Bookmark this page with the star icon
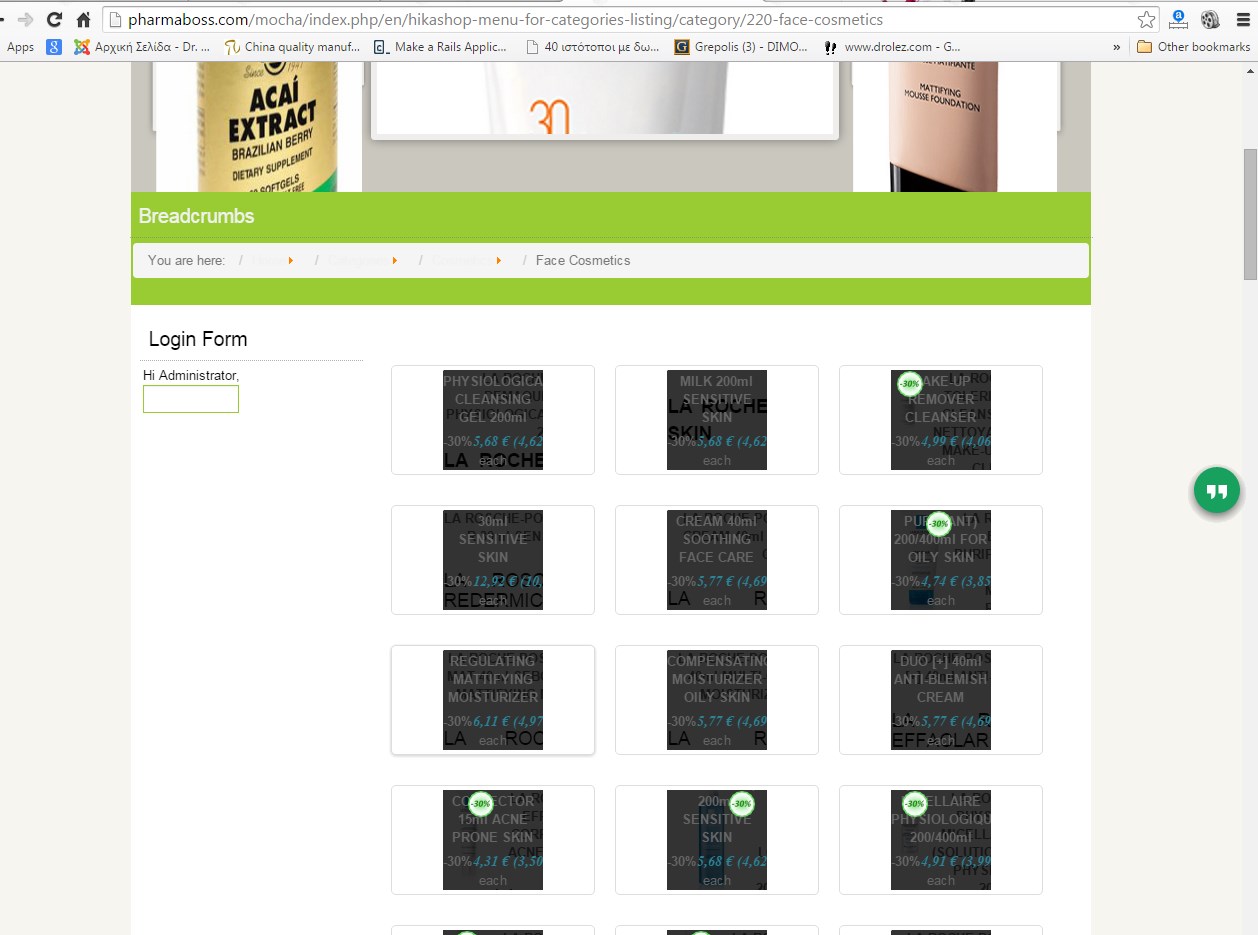The image size is (1258, 935). click(1146, 19)
